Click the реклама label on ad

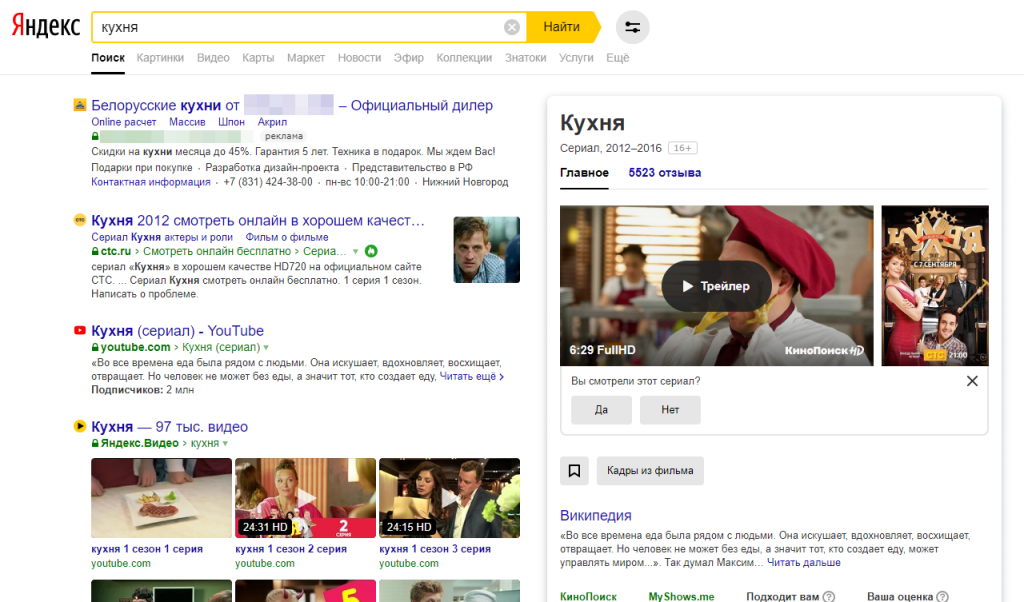click(283, 136)
